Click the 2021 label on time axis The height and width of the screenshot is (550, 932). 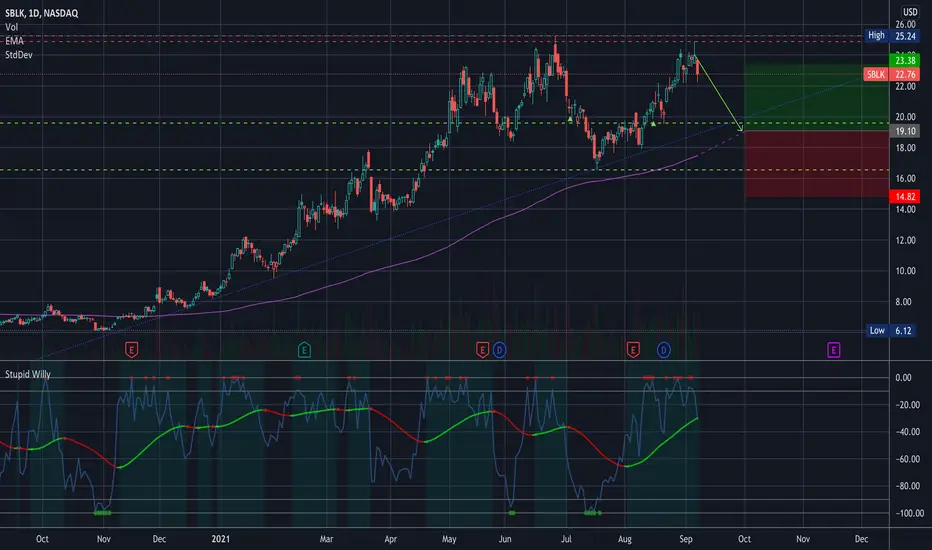click(220, 539)
